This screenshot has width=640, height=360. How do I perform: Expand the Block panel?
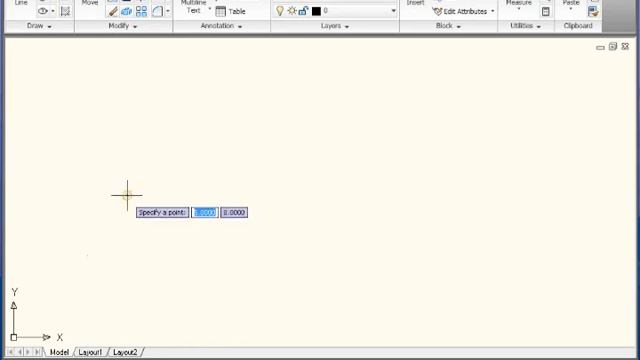coord(448,26)
